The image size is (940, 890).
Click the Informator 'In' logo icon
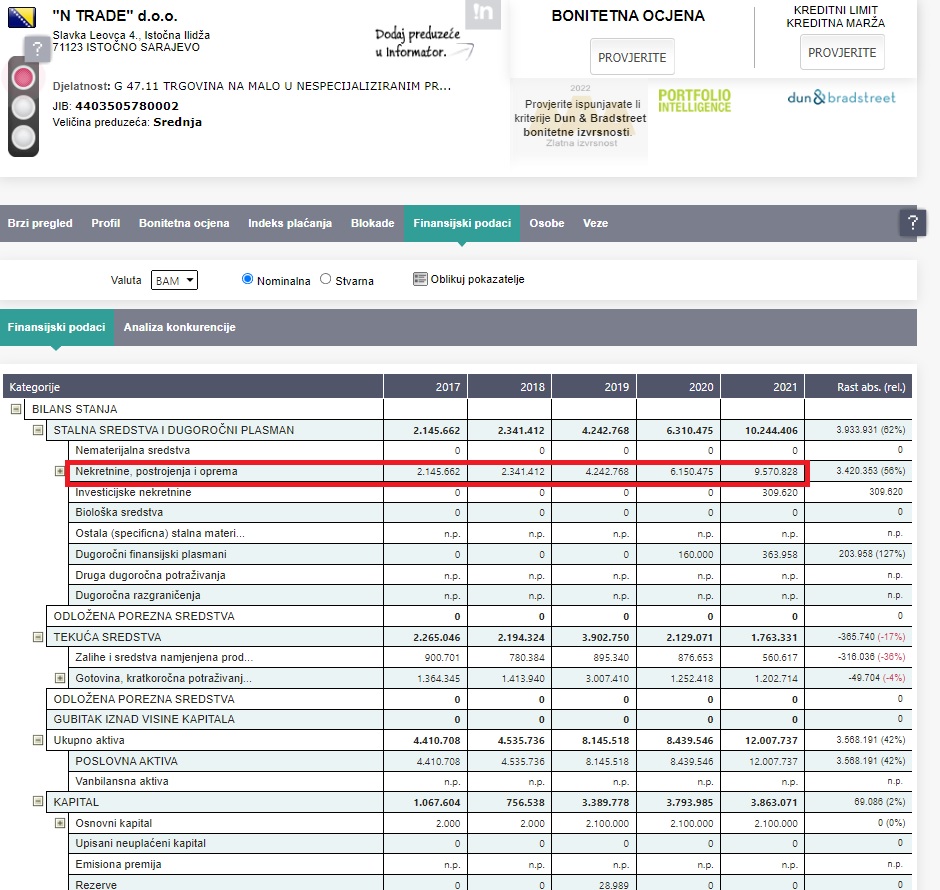click(x=484, y=13)
